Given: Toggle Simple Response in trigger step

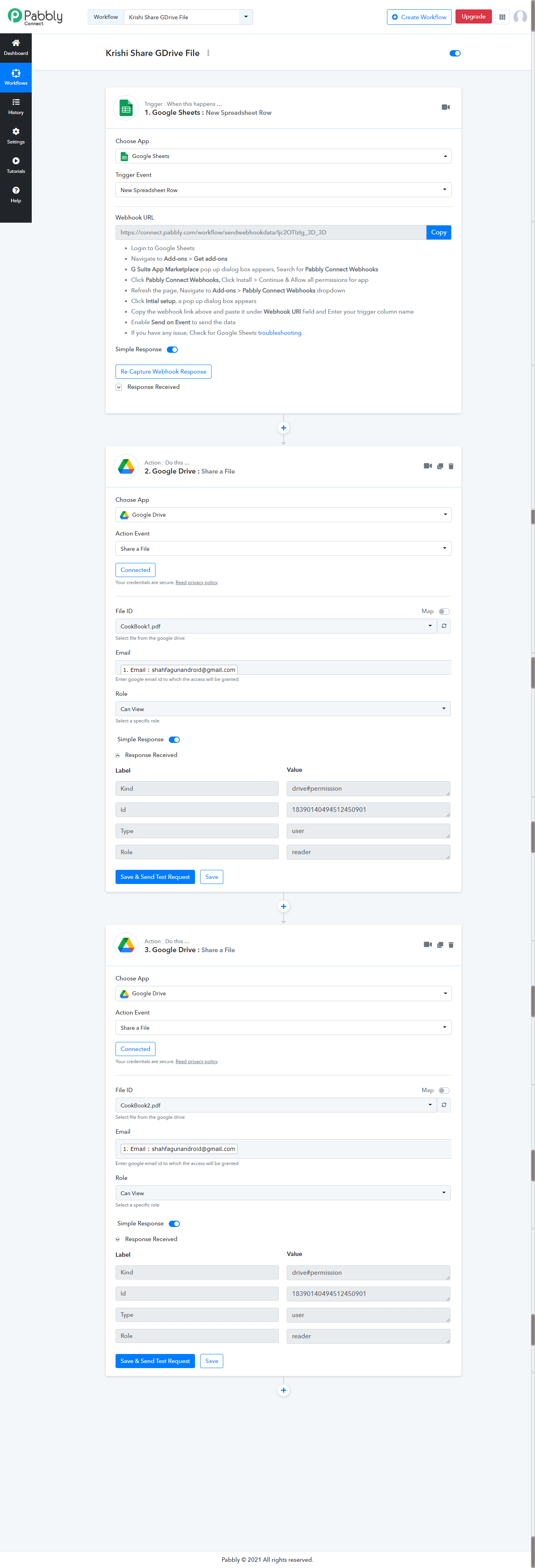Looking at the screenshot, I should point(173,349).
